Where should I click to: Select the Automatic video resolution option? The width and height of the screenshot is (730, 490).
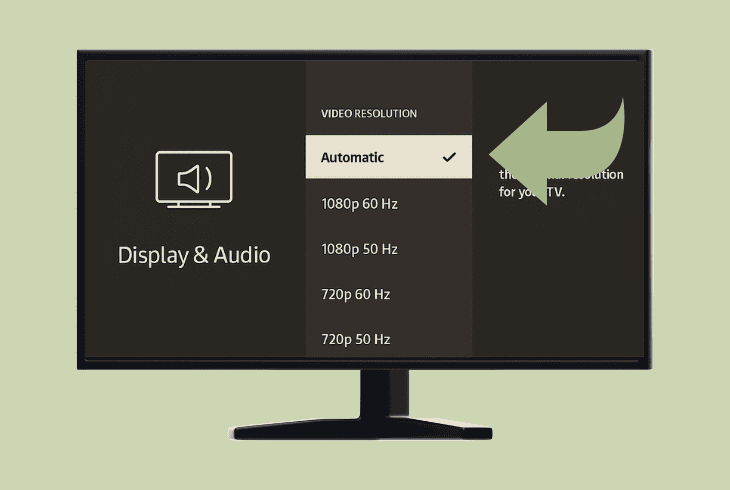[389, 157]
